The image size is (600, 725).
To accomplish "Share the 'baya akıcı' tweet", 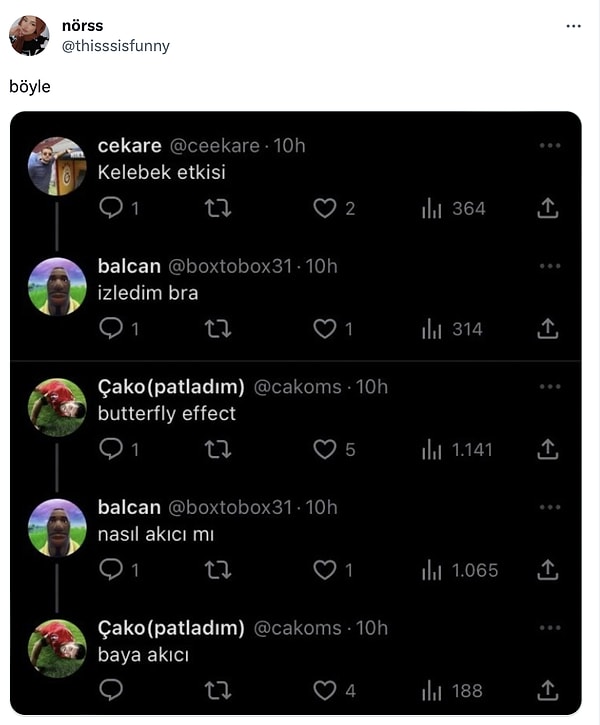I will click(x=548, y=690).
